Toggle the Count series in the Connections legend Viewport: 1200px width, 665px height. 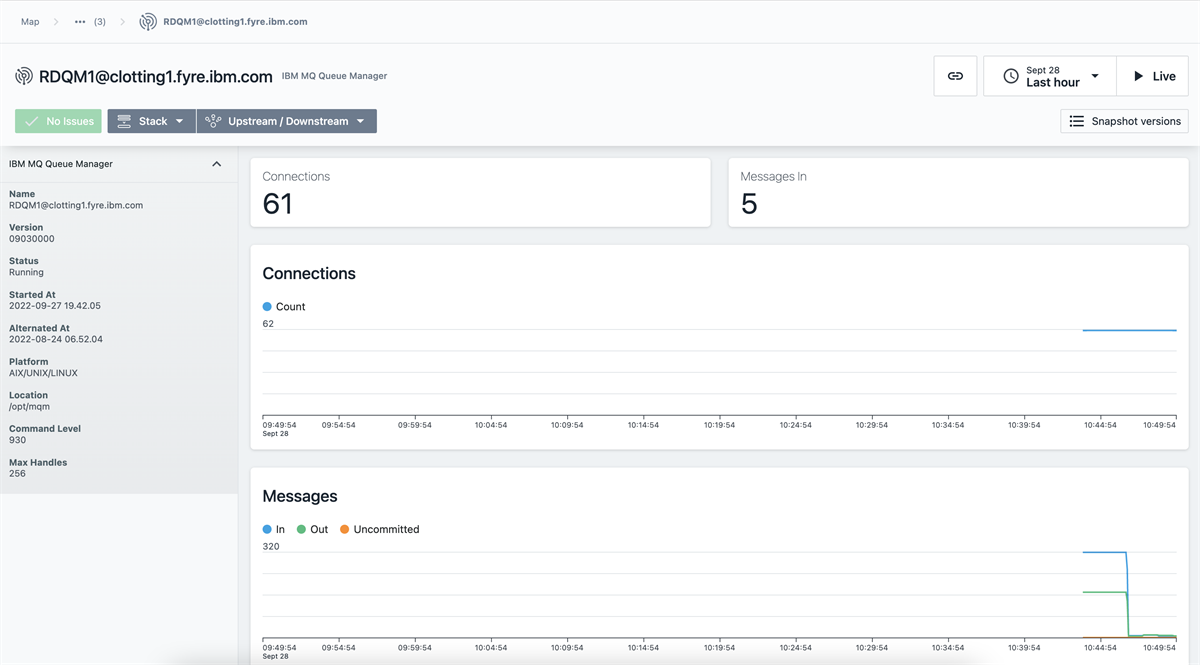[x=283, y=307]
